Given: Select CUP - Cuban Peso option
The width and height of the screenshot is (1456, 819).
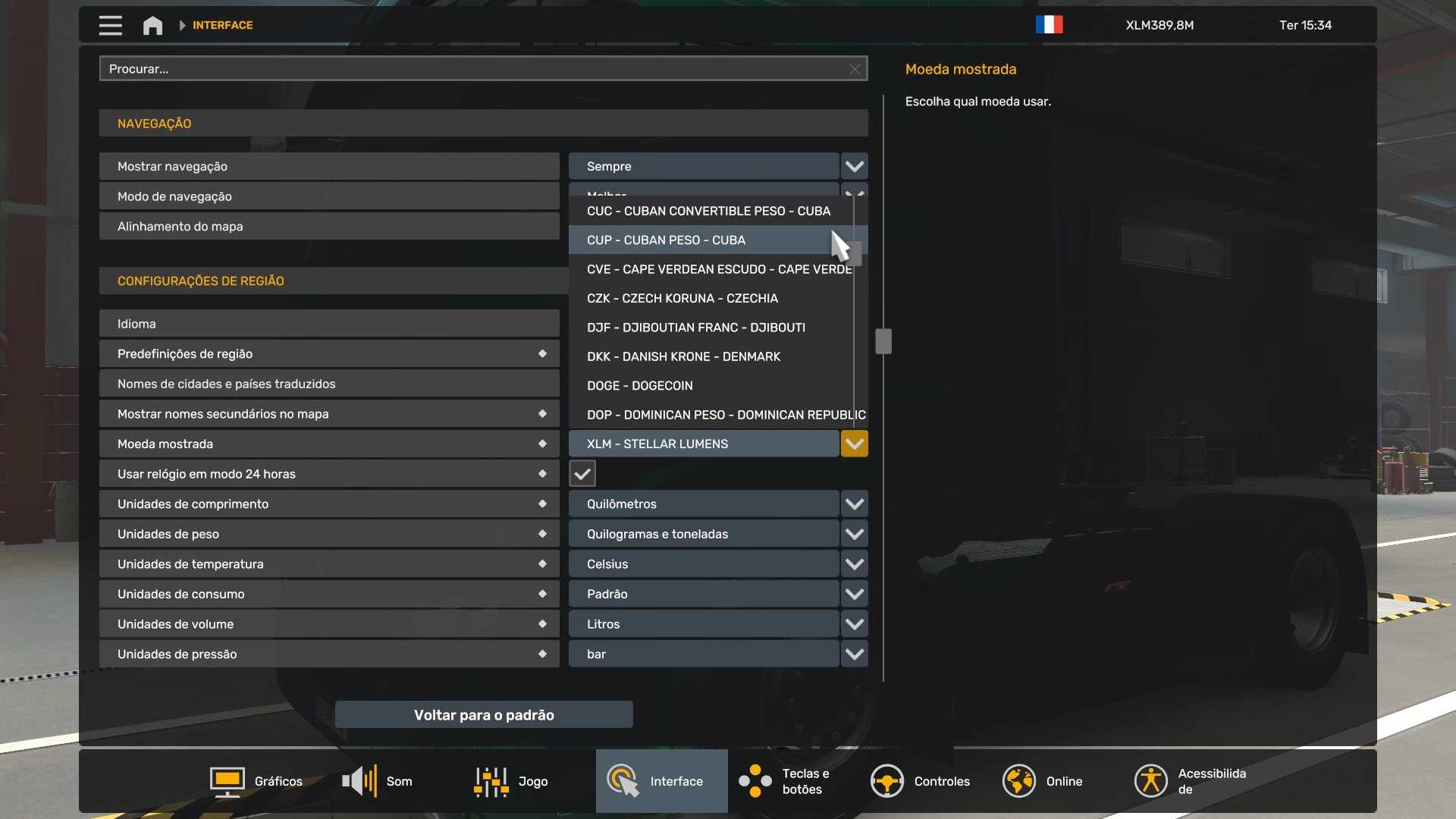Looking at the screenshot, I should [x=666, y=240].
